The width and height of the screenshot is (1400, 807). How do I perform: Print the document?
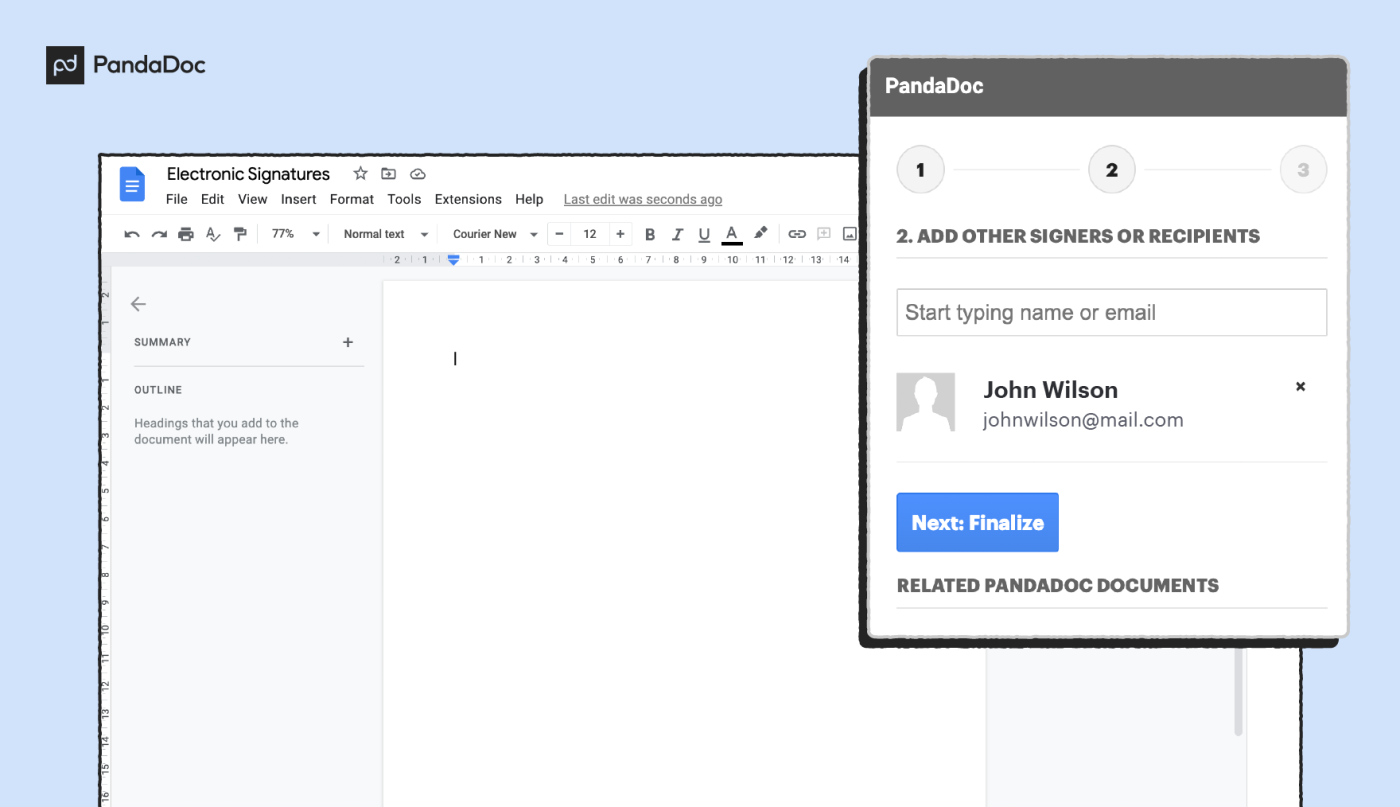coord(186,234)
